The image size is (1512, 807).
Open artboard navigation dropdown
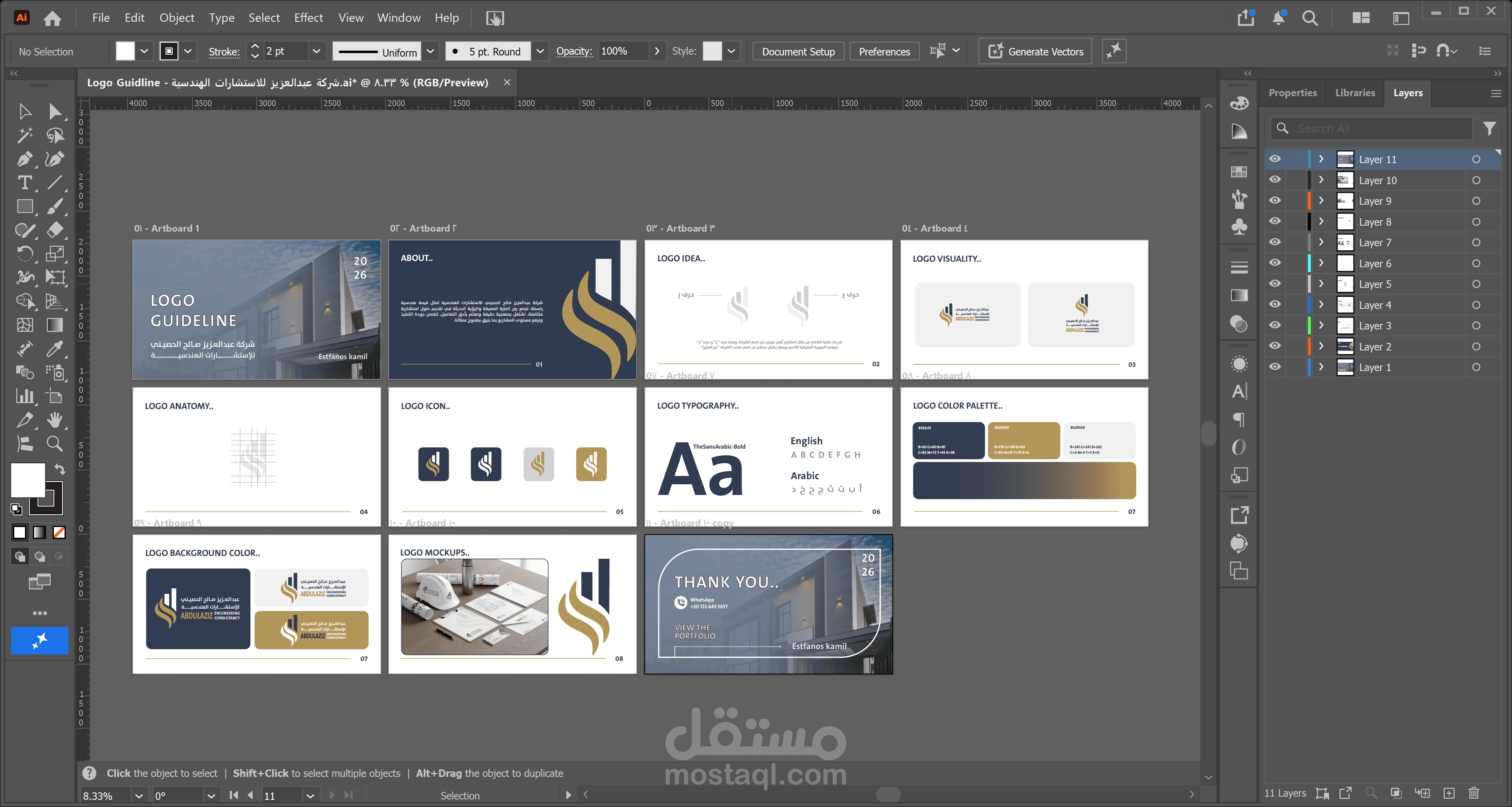[310, 796]
